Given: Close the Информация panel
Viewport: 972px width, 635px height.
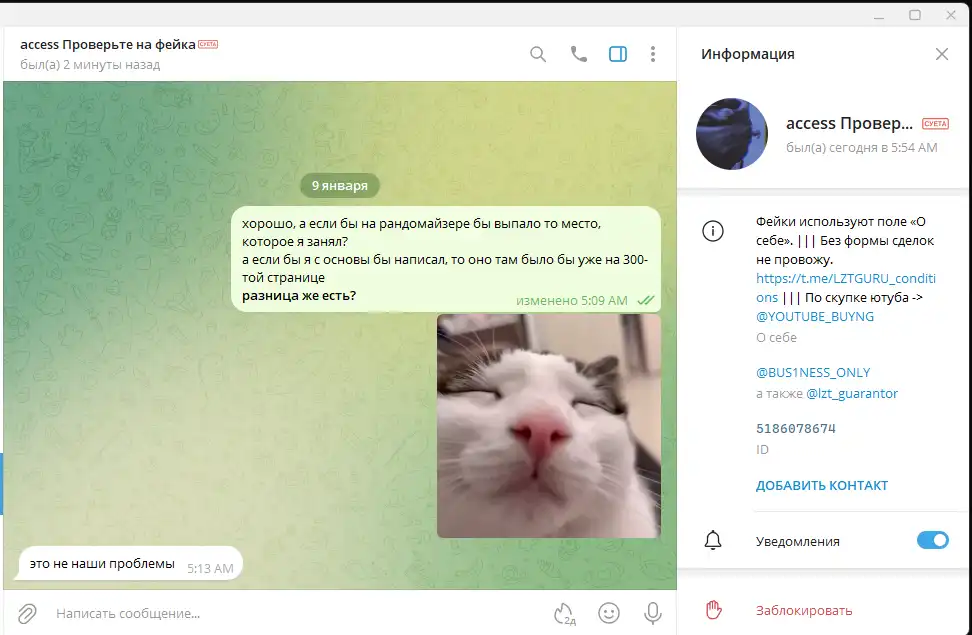Looking at the screenshot, I should [x=941, y=54].
